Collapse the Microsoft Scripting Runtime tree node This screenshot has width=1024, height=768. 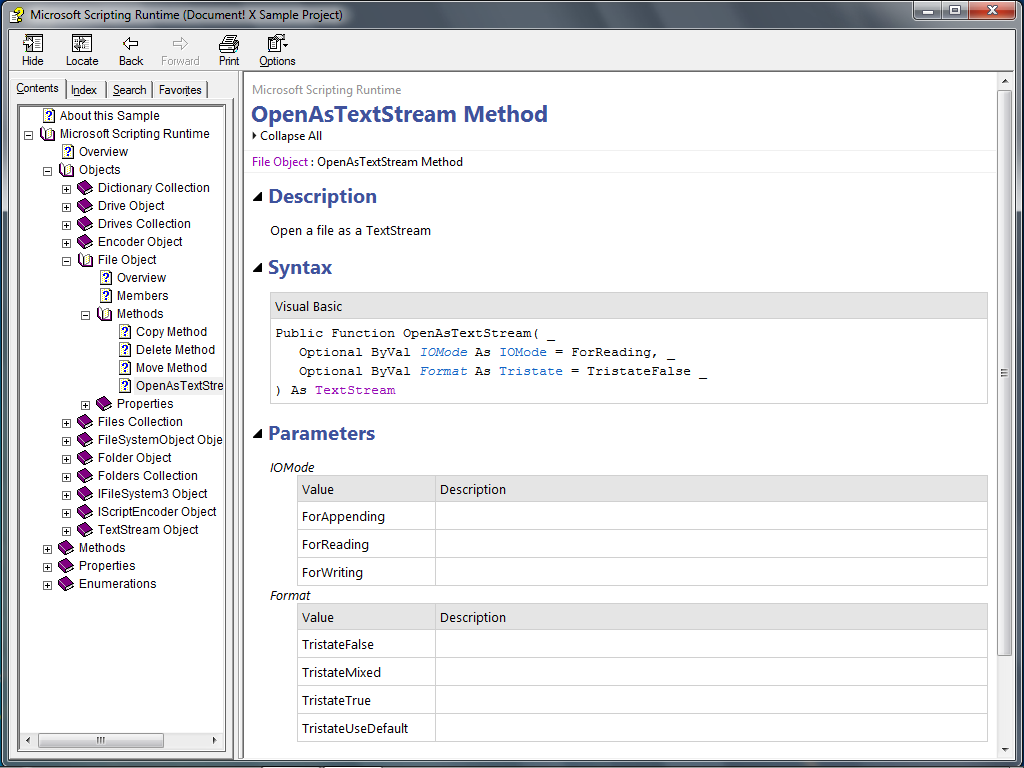[29, 135]
